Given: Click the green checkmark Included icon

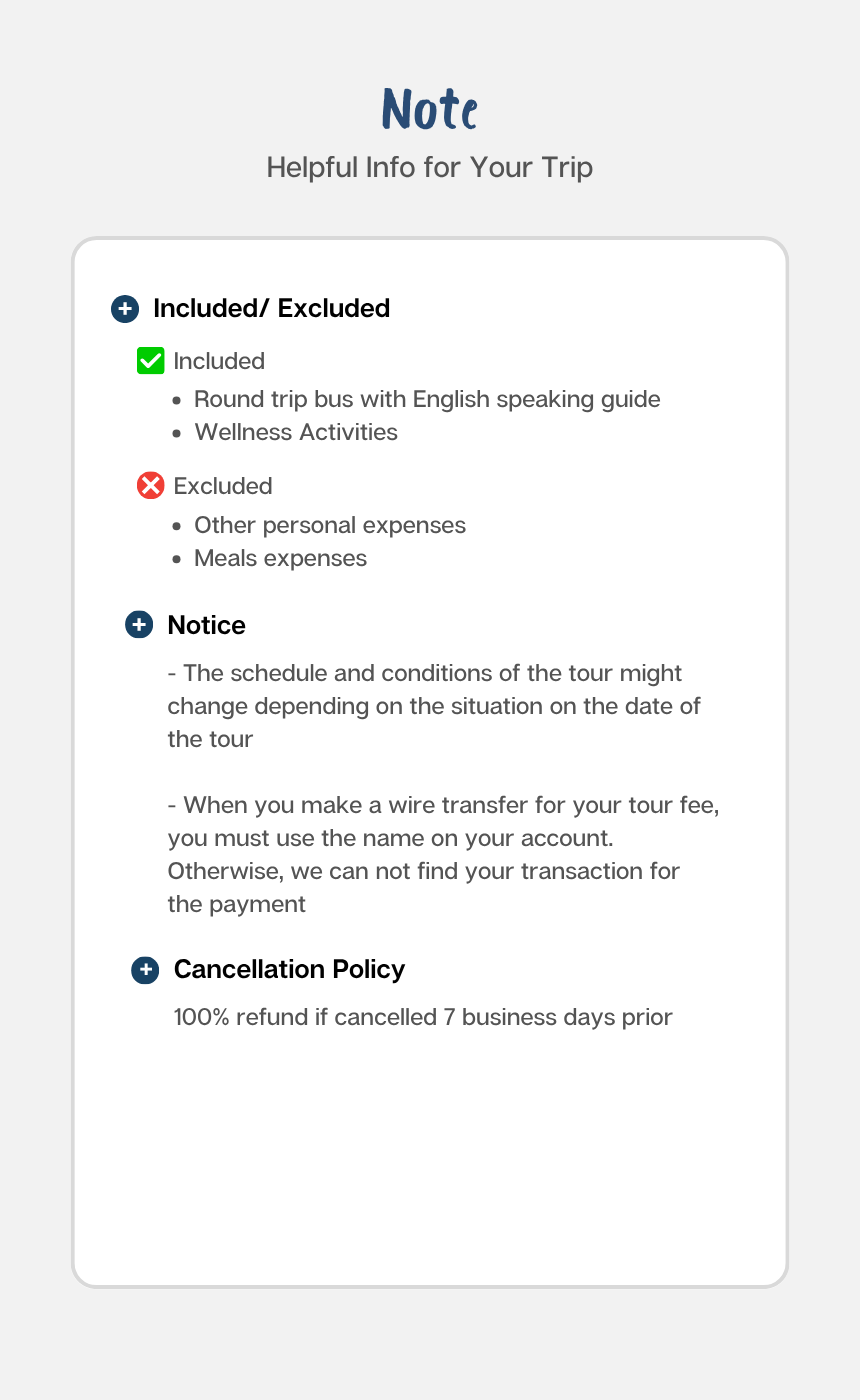Looking at the screenshot, I should pos(150,361).
